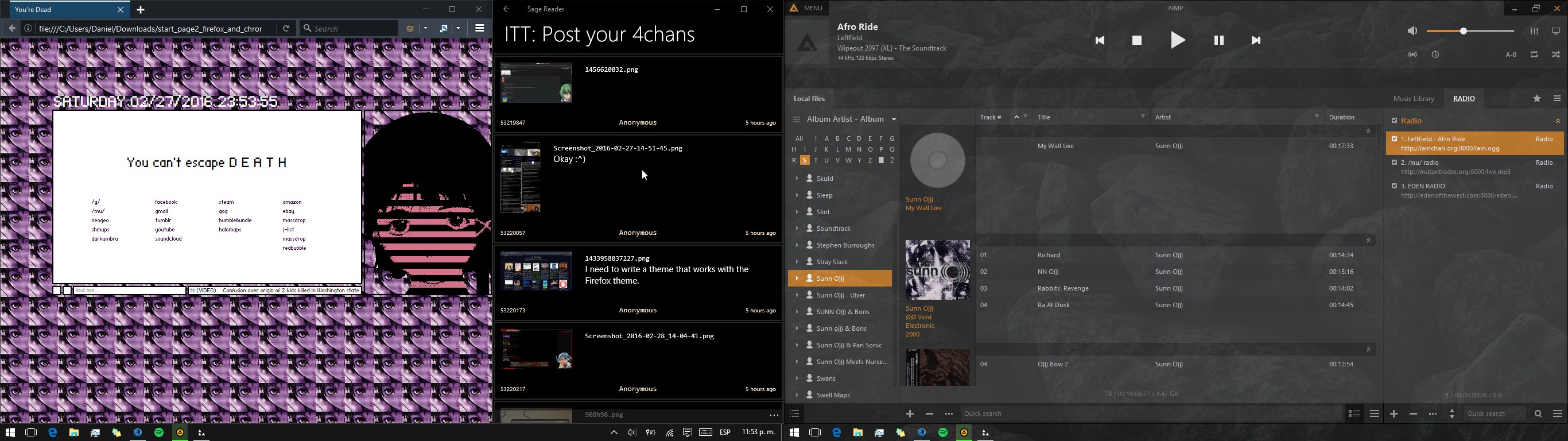Image resolution: width=1568 pixels, height=441 pixels.
Task: Skip to next track in AIMP
Action: click(x=1256, y=41)
